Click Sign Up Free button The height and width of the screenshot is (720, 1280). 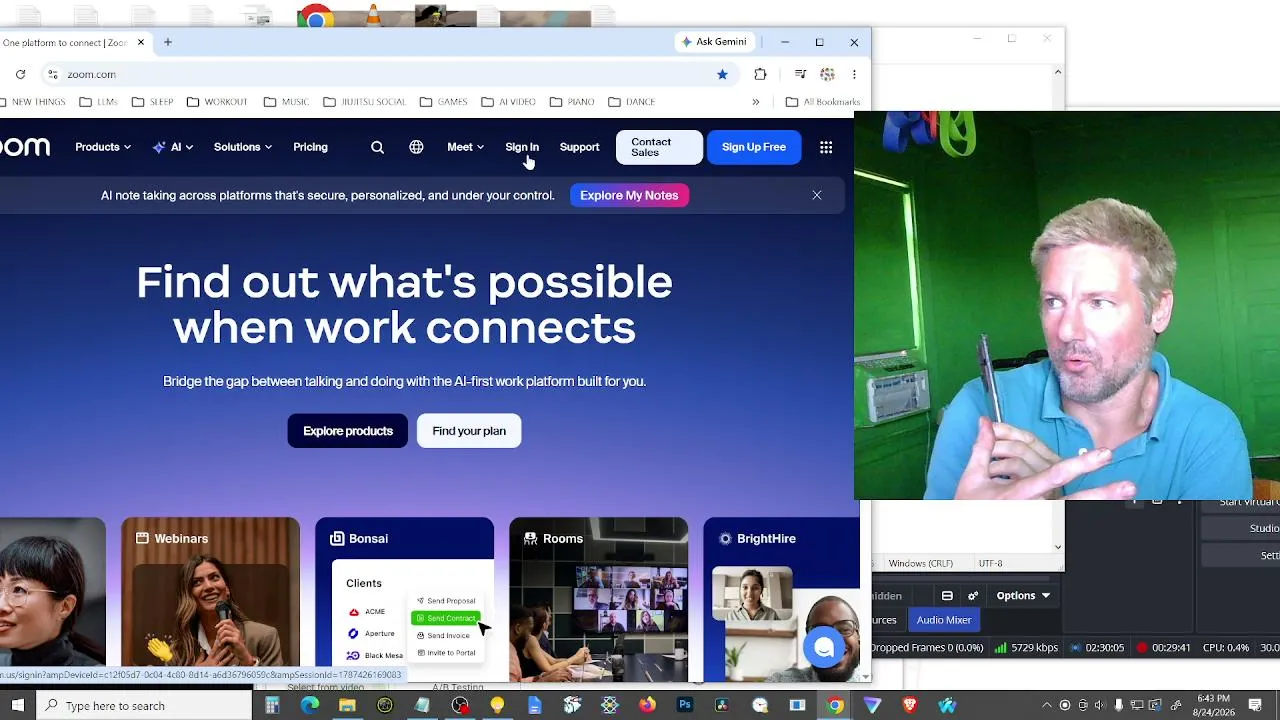pos(754,147)
